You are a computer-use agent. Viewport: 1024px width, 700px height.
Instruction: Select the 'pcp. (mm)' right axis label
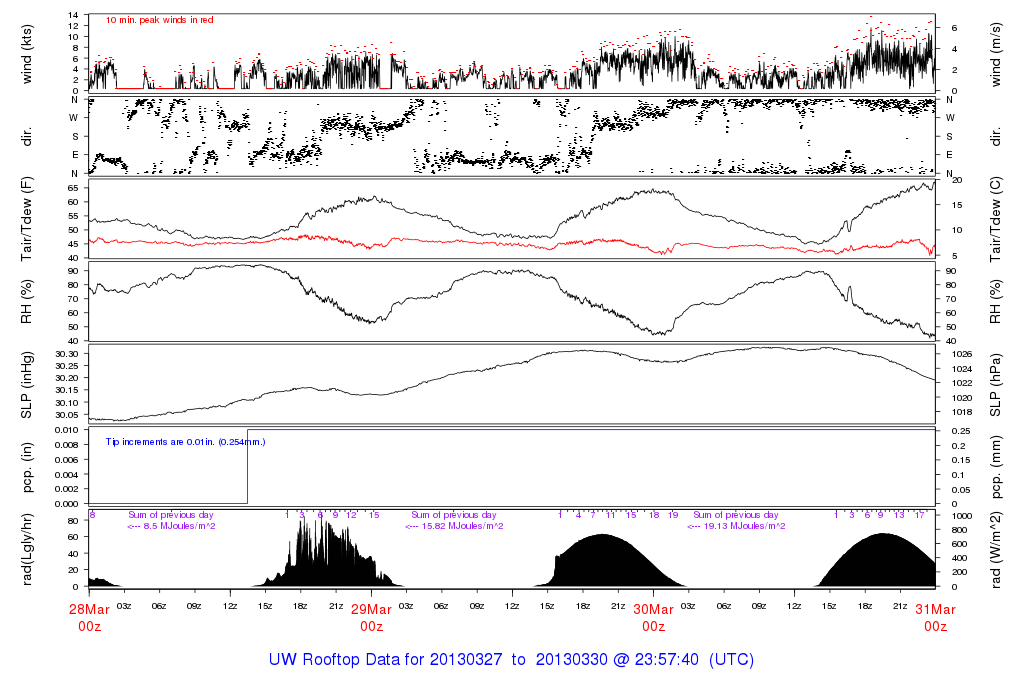[994, 466]
